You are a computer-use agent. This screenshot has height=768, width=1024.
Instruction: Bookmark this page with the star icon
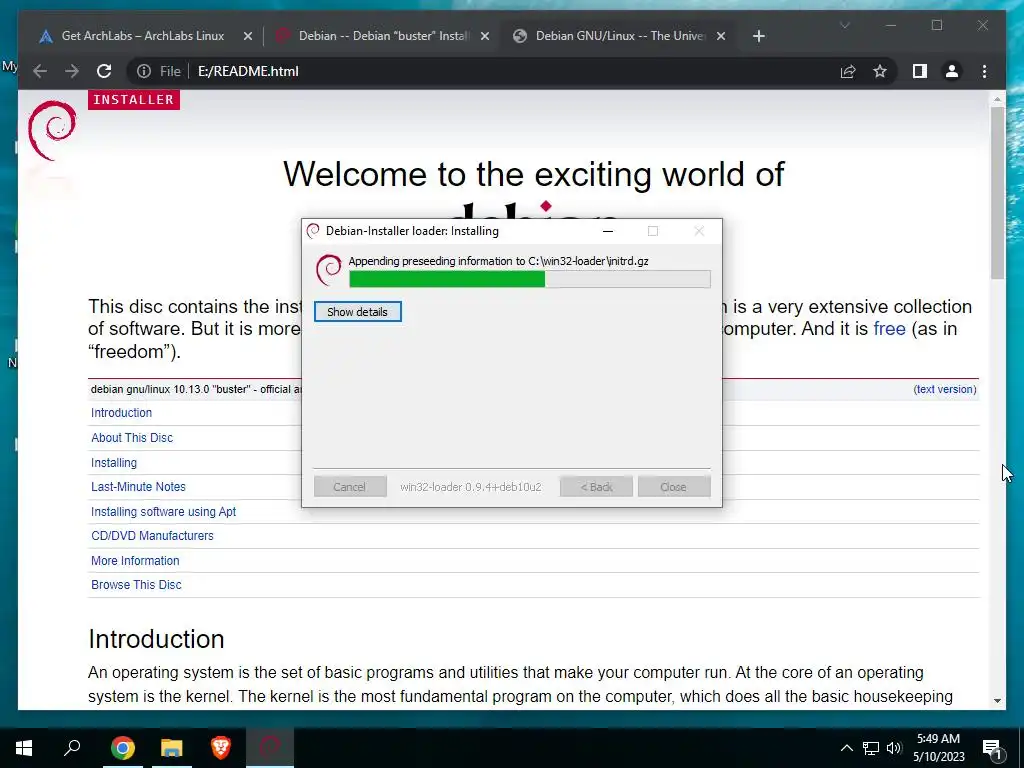click(880, 71)
